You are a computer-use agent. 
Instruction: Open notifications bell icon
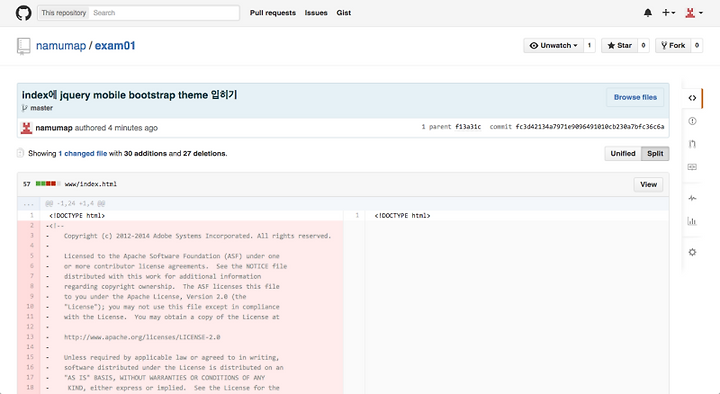coord(647,13)
